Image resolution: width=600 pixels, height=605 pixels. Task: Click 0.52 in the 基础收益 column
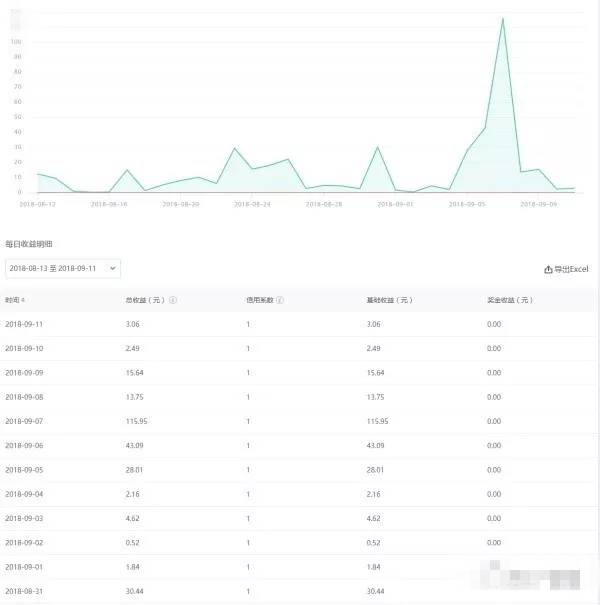(374, 542)
